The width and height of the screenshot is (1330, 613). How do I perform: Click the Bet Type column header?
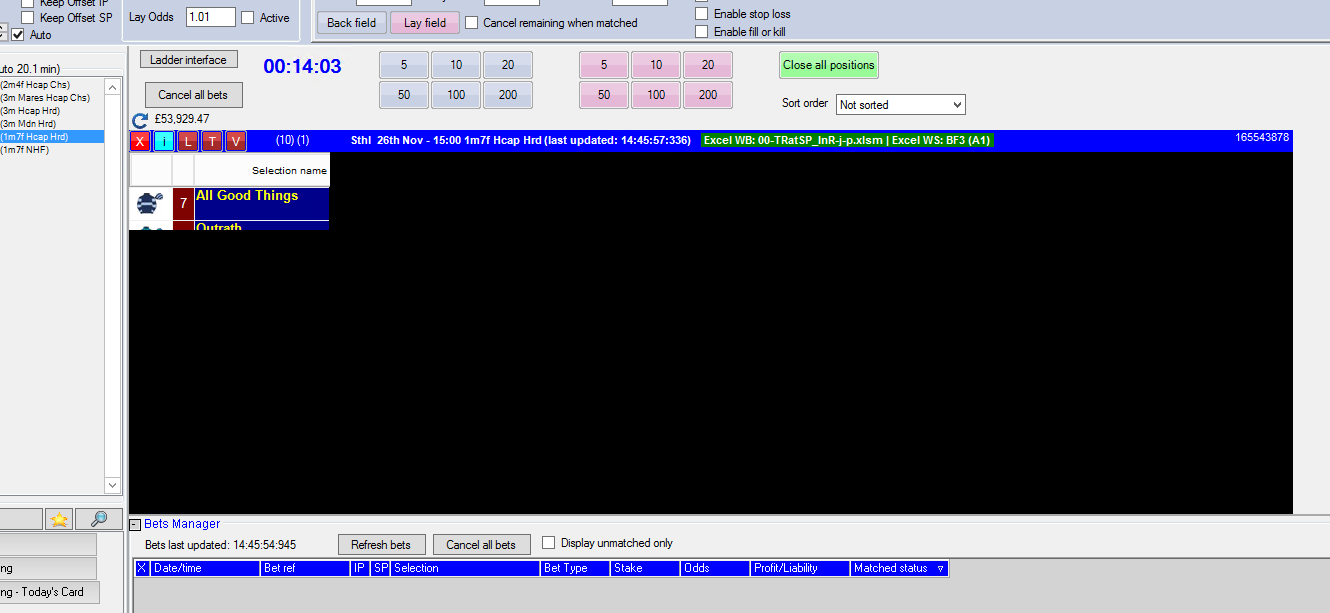(575, 568)
